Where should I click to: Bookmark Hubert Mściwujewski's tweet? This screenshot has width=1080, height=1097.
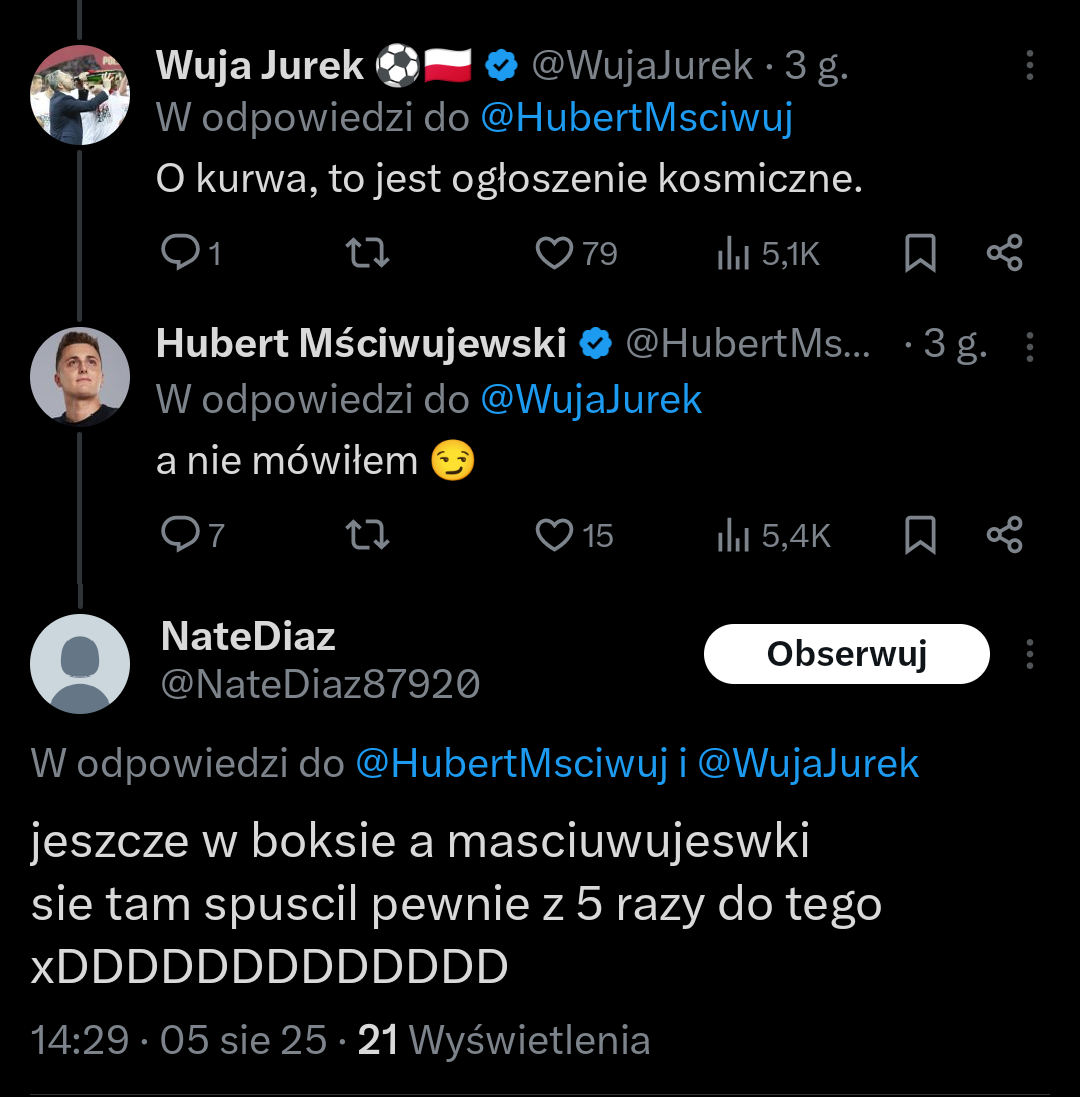(x=920, y=535)
